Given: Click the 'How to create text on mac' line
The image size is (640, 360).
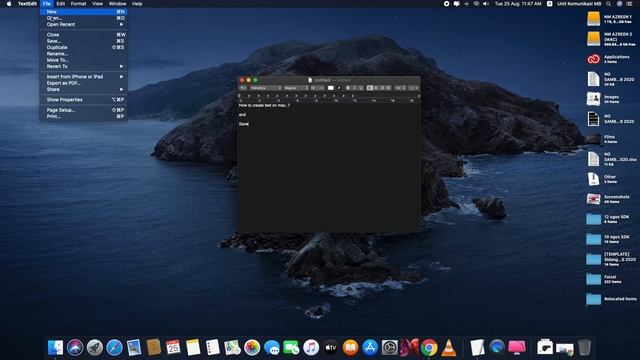Looking at the screenshot, I should 264,105.
